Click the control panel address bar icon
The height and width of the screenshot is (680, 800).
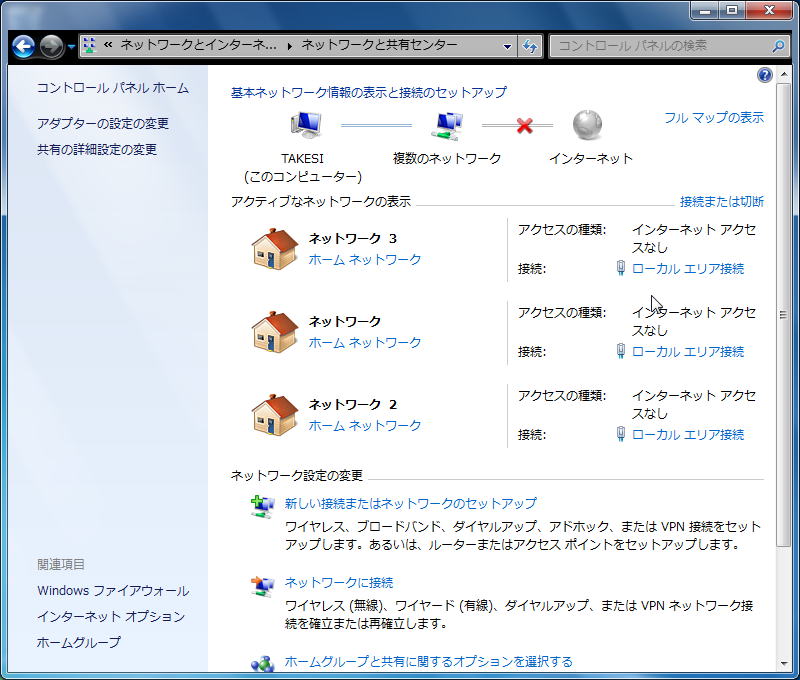click(x=89, y=46)
